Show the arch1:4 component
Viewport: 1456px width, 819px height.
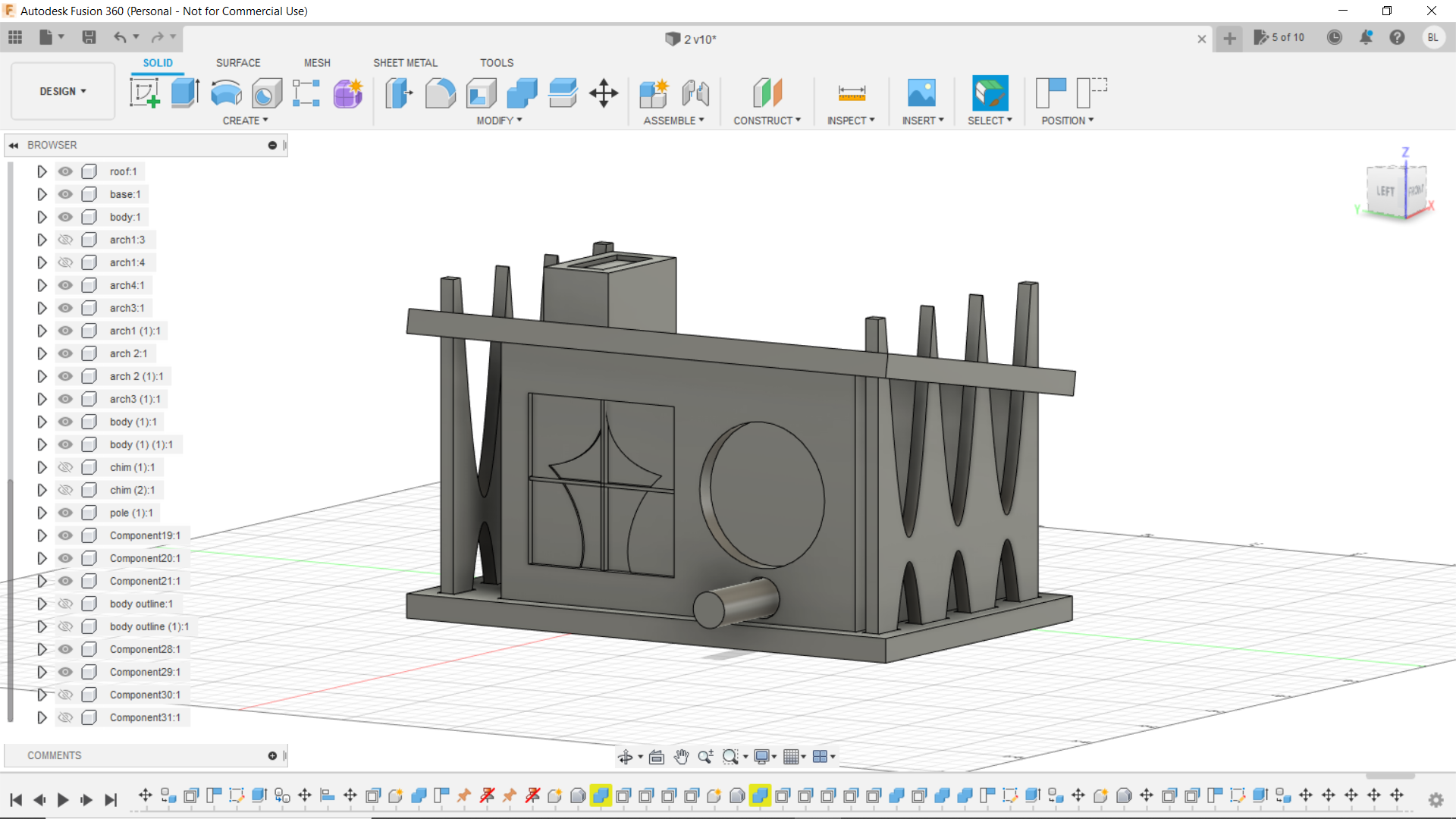(66, 262)
